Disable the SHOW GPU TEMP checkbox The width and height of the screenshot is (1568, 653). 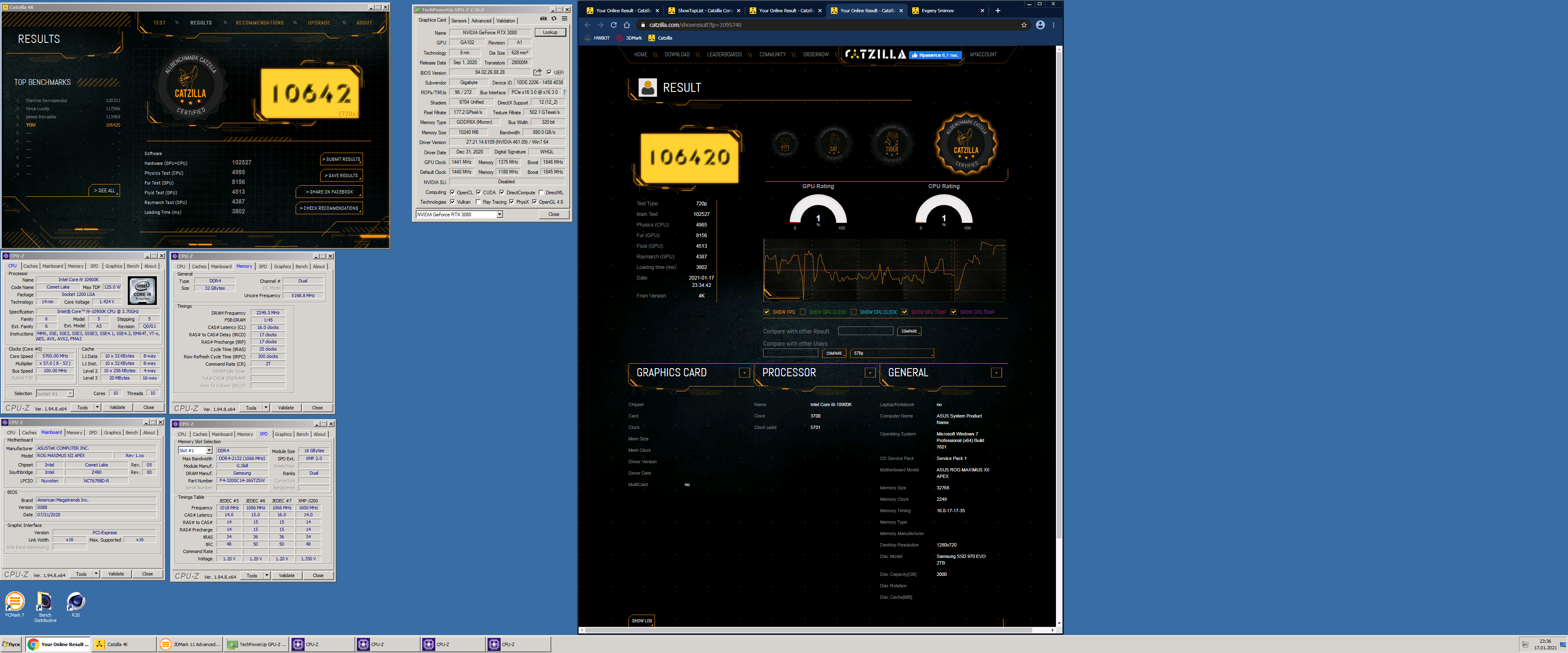[x=905, y=312]
